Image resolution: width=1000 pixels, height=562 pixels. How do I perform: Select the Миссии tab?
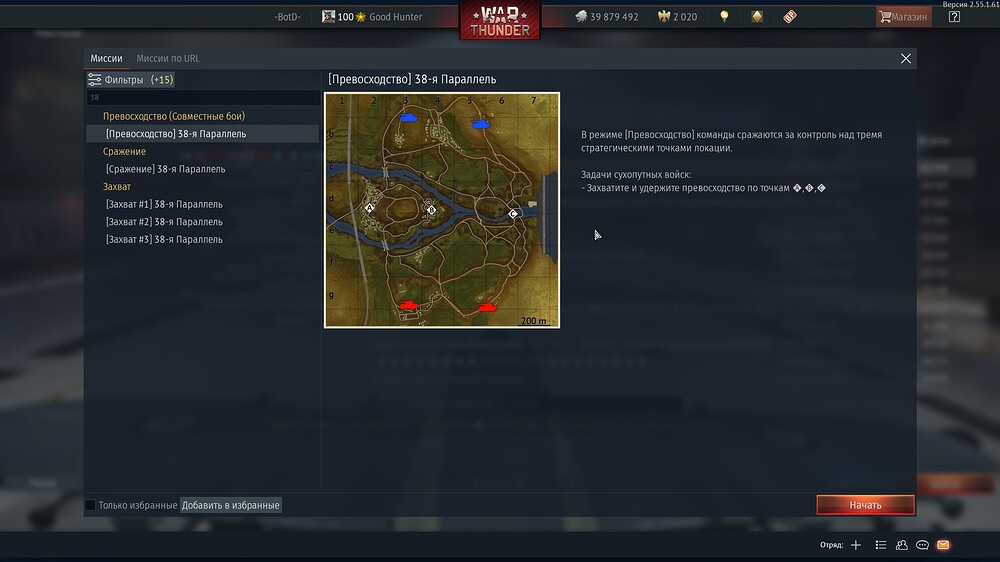[x=107, y=58]
